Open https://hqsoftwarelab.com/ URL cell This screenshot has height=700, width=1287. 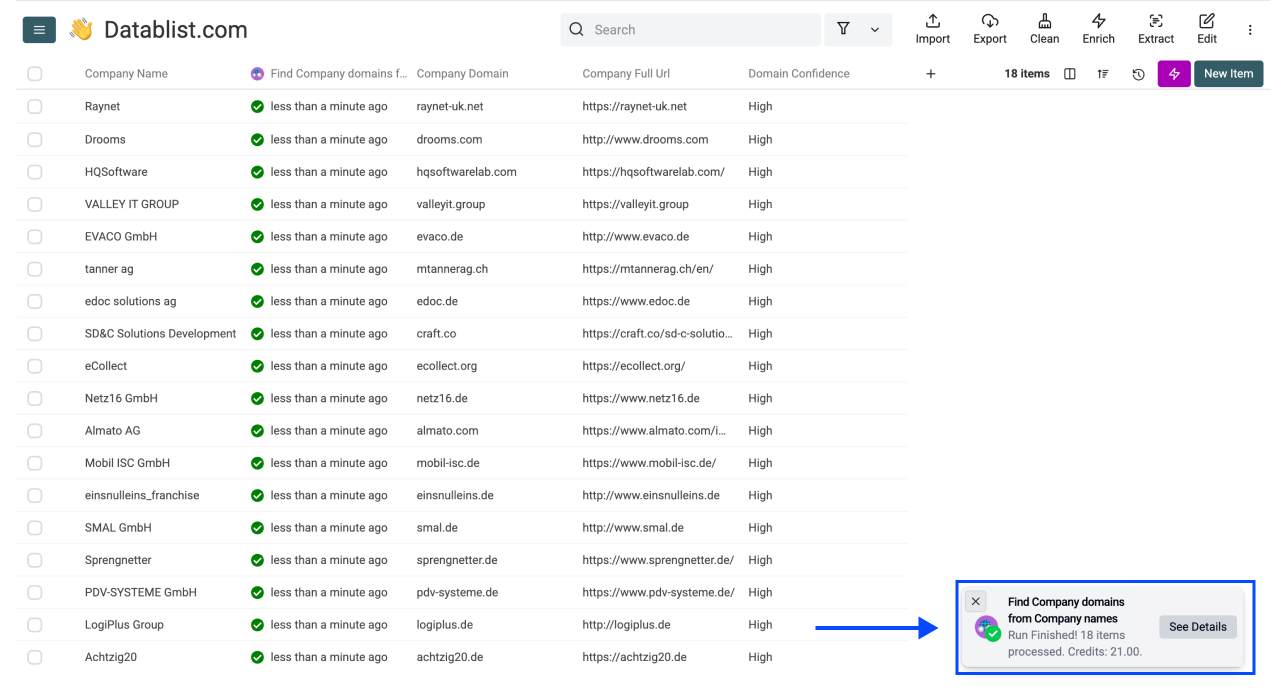[653, 172]
